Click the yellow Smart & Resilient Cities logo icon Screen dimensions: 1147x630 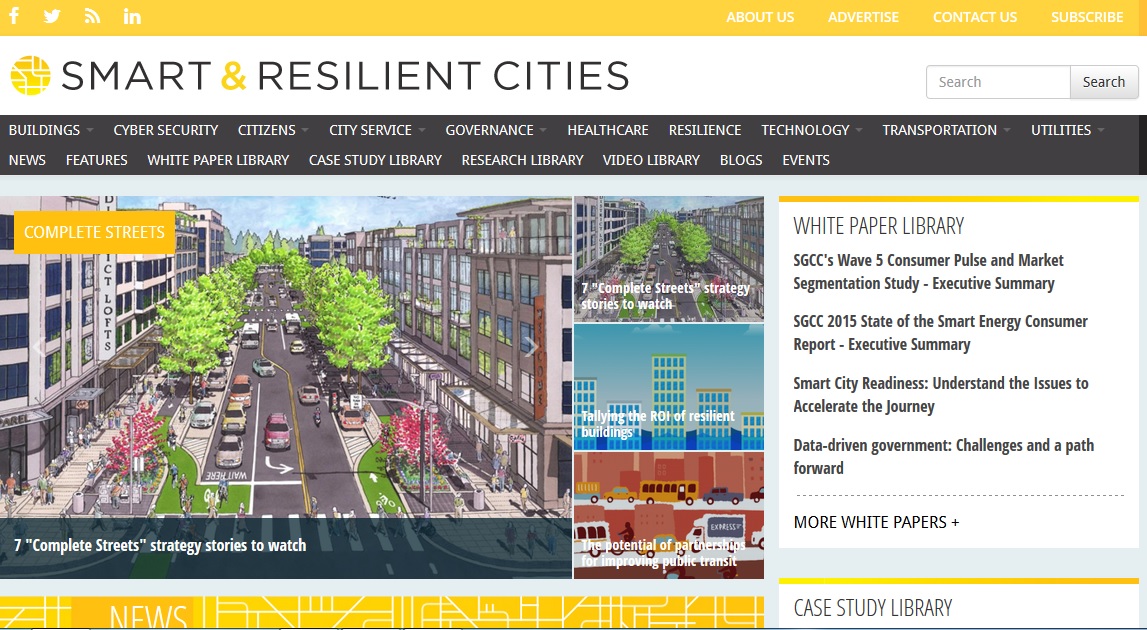(x=31, y=75)
